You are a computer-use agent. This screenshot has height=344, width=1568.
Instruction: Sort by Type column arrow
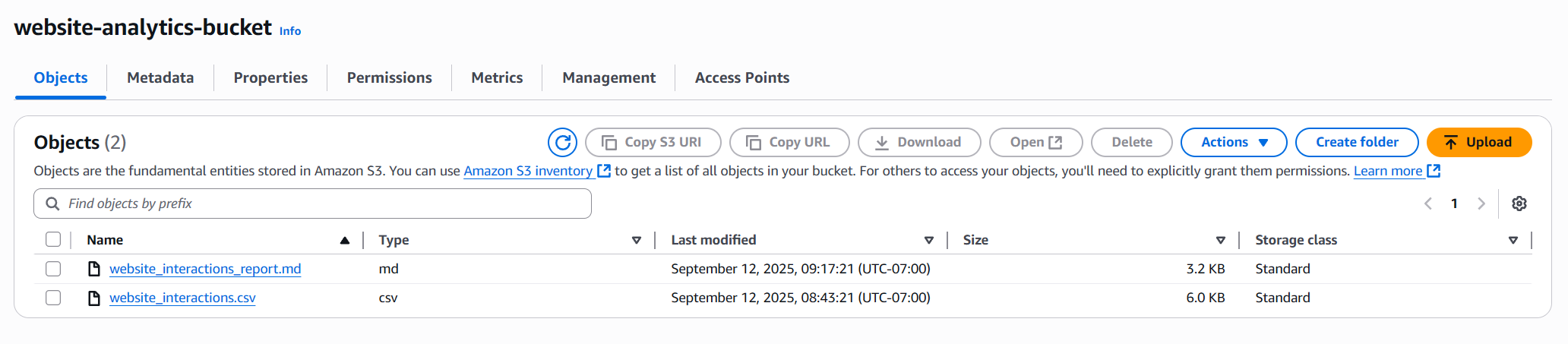(637, 240)
